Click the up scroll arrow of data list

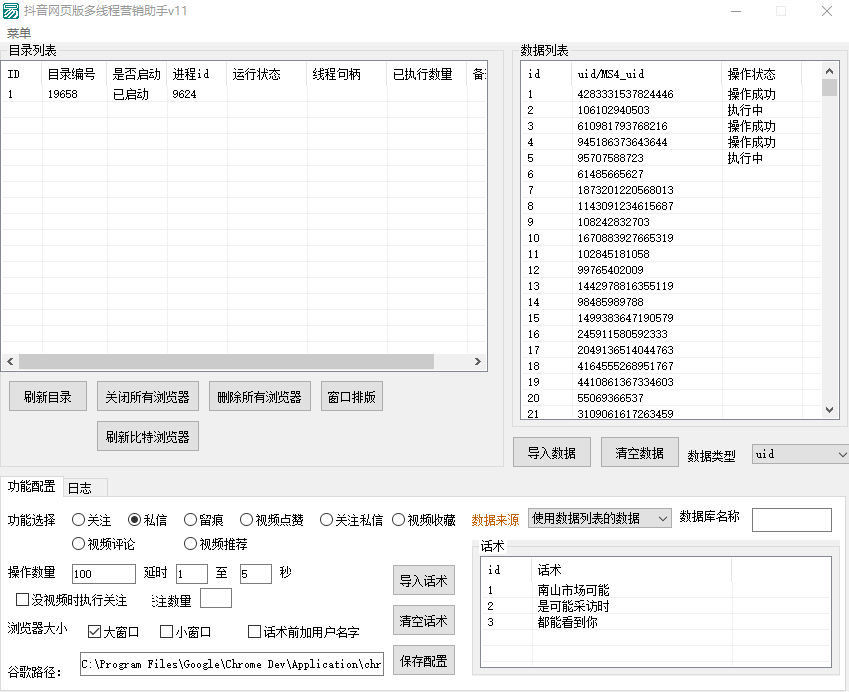coord(829,71)
